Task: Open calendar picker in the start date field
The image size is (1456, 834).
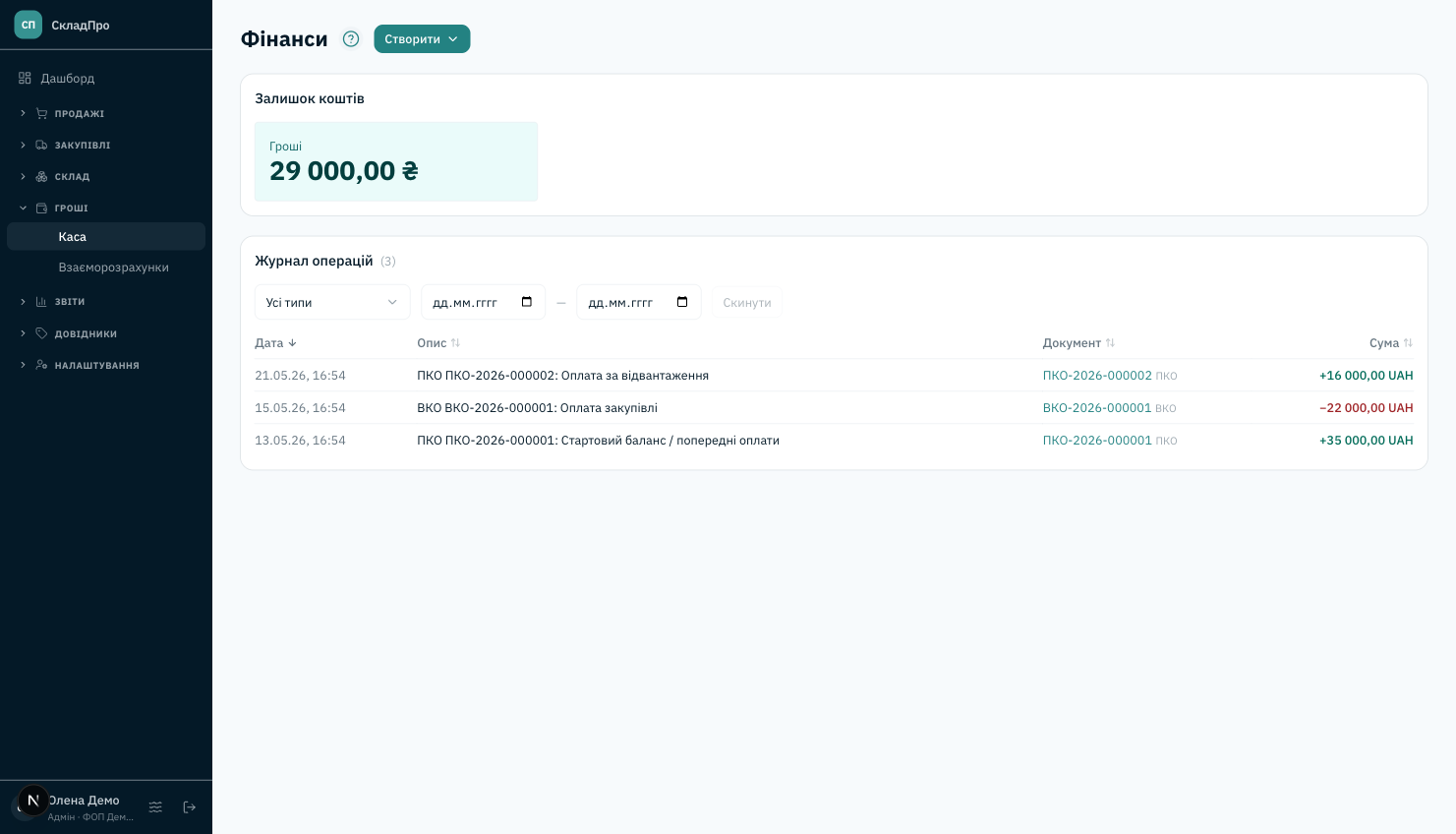Action: pos(527,302)
